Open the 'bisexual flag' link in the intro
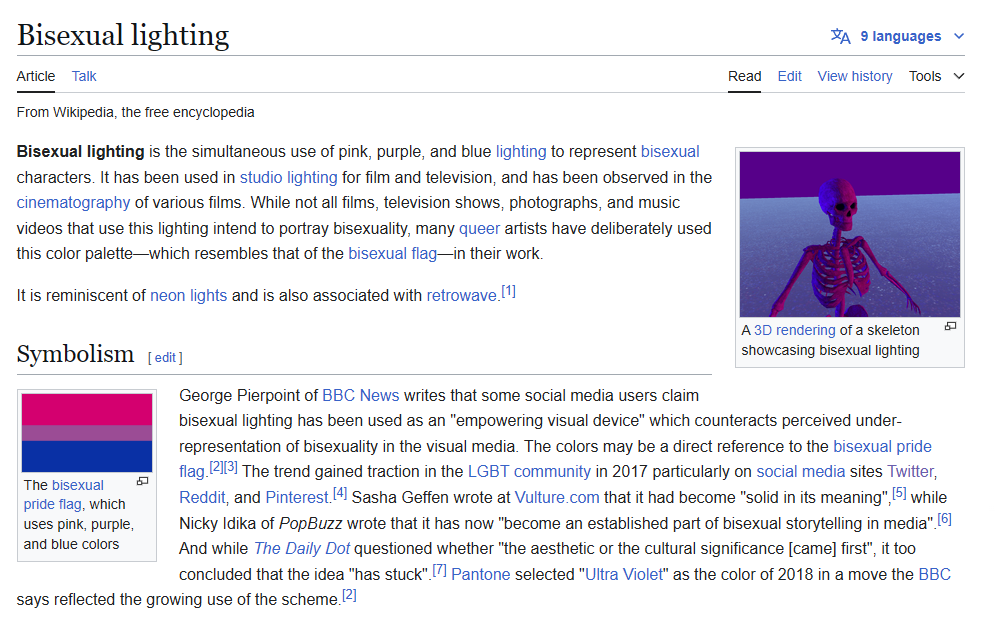 pyautogui.click(x=392, y=254)
